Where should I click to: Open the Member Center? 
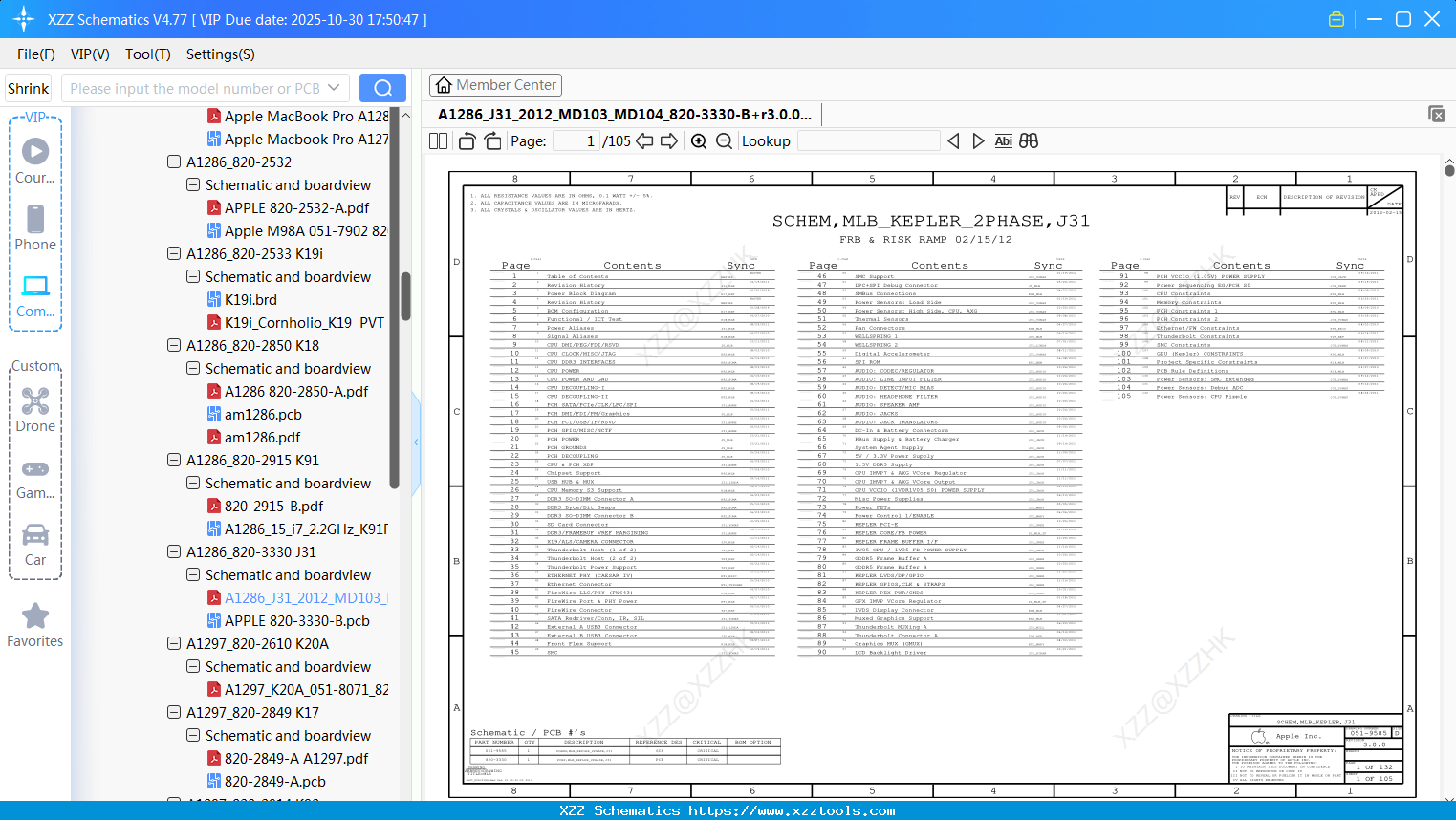point(495,85)
